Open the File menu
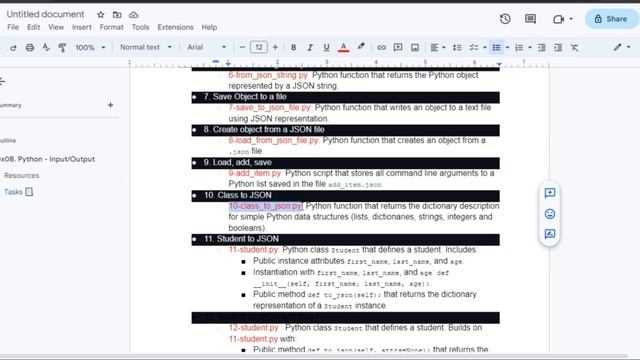Viewport: 640px width, 360px height. [13, 27]
